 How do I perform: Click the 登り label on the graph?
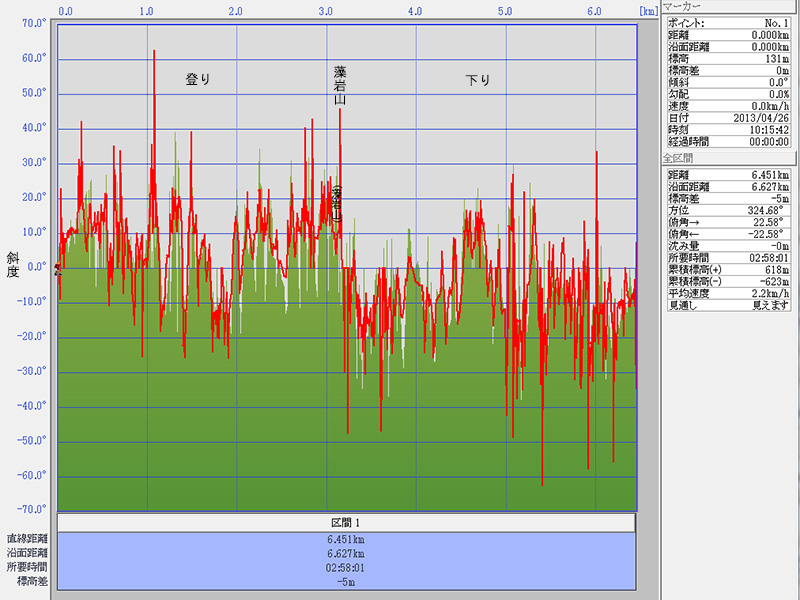[198, 79]
